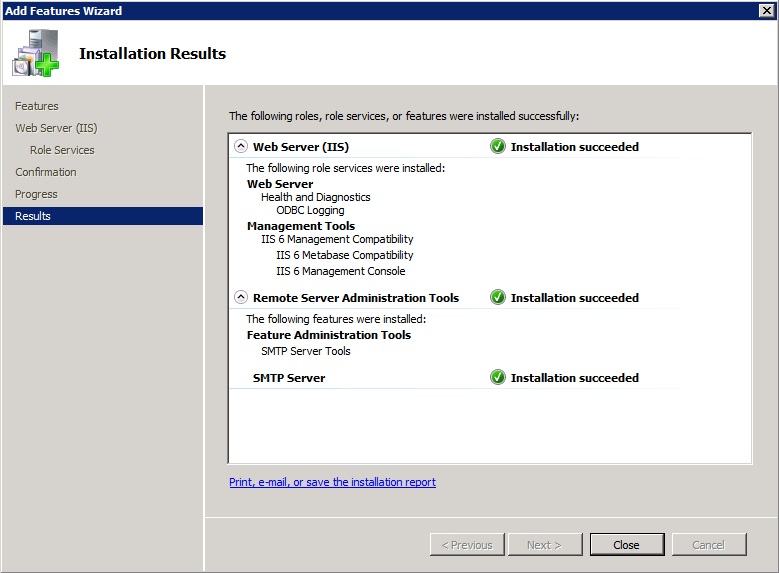Image resolution: width=779 pixels, height=573 pixels.
Task: Click the Web Server (IIS) success checkmark icon
Action: [x=498, y=146]
